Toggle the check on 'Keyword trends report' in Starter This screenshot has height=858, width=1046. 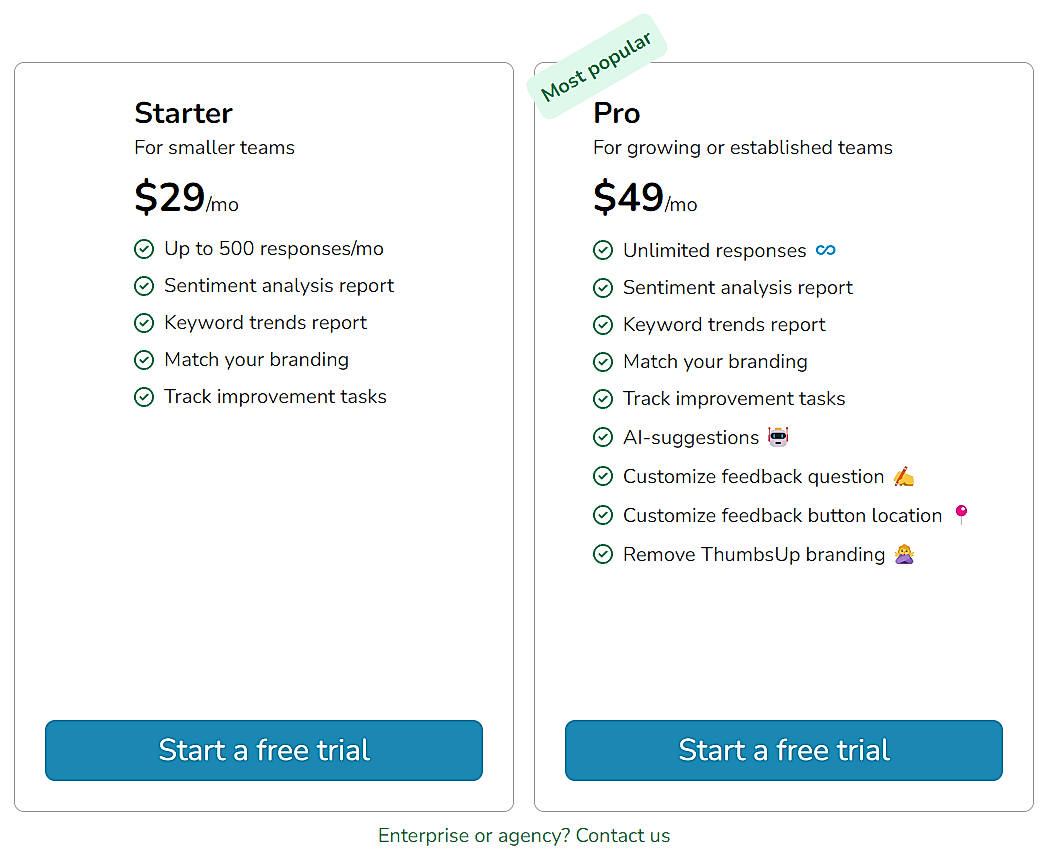[x=144, y=323]
